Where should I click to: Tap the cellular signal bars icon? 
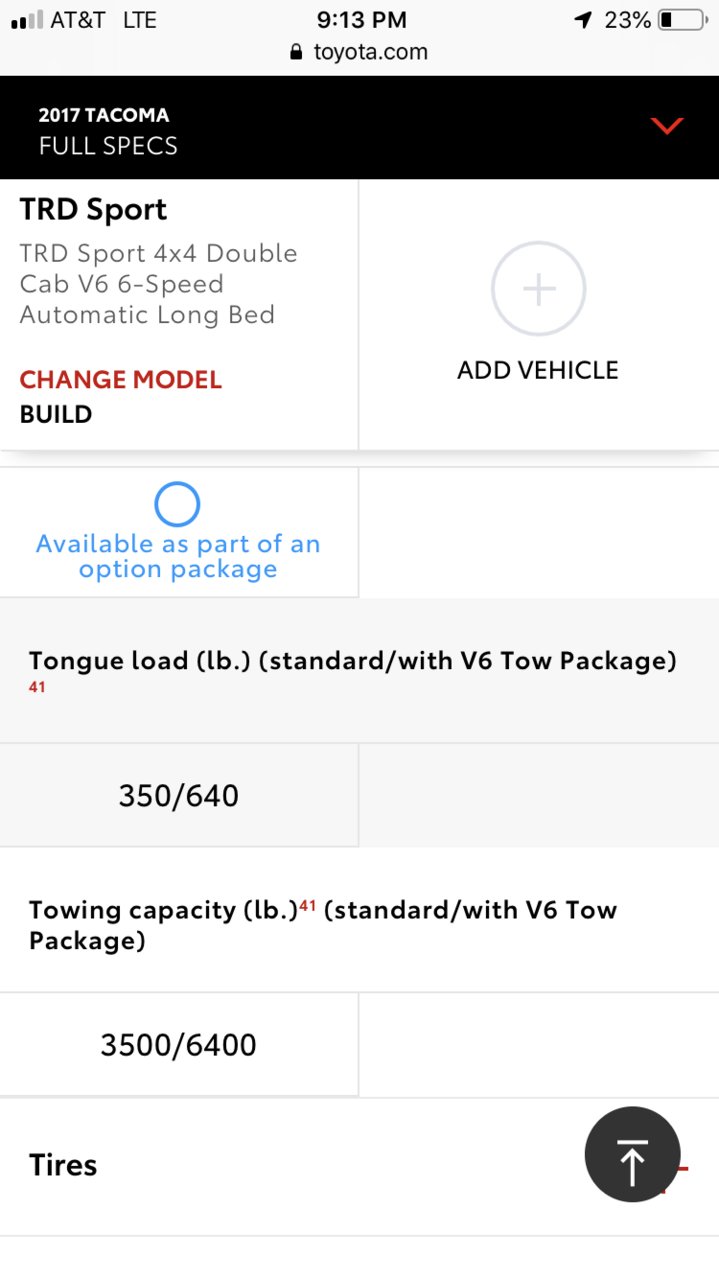coord(27,20)
